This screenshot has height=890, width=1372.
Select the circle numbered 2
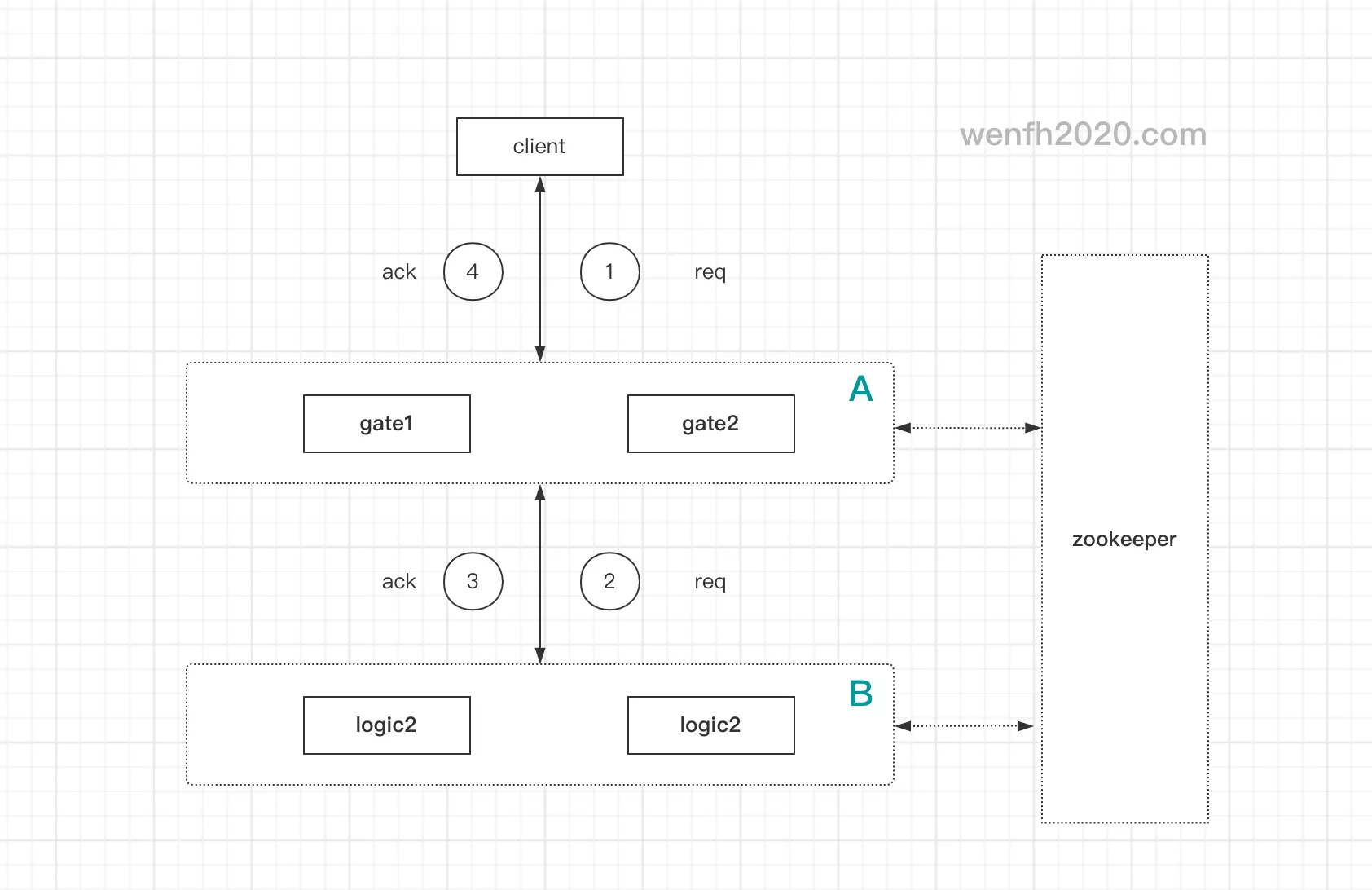(x=609, y=581)
